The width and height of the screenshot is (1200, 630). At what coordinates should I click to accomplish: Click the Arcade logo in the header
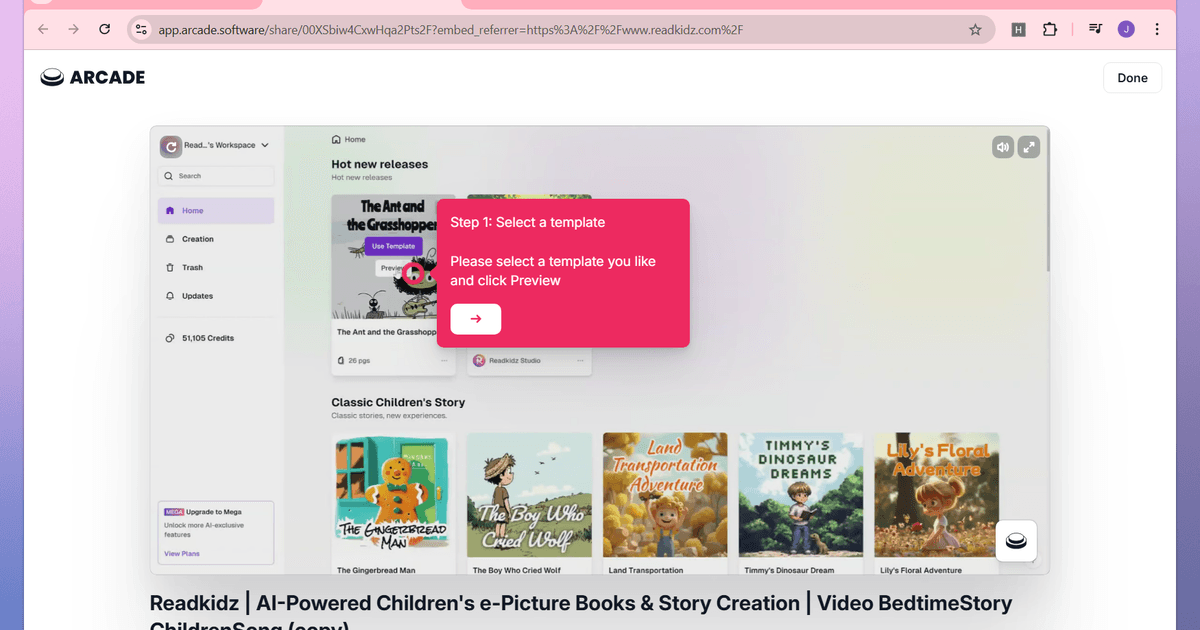coord(92,77)
